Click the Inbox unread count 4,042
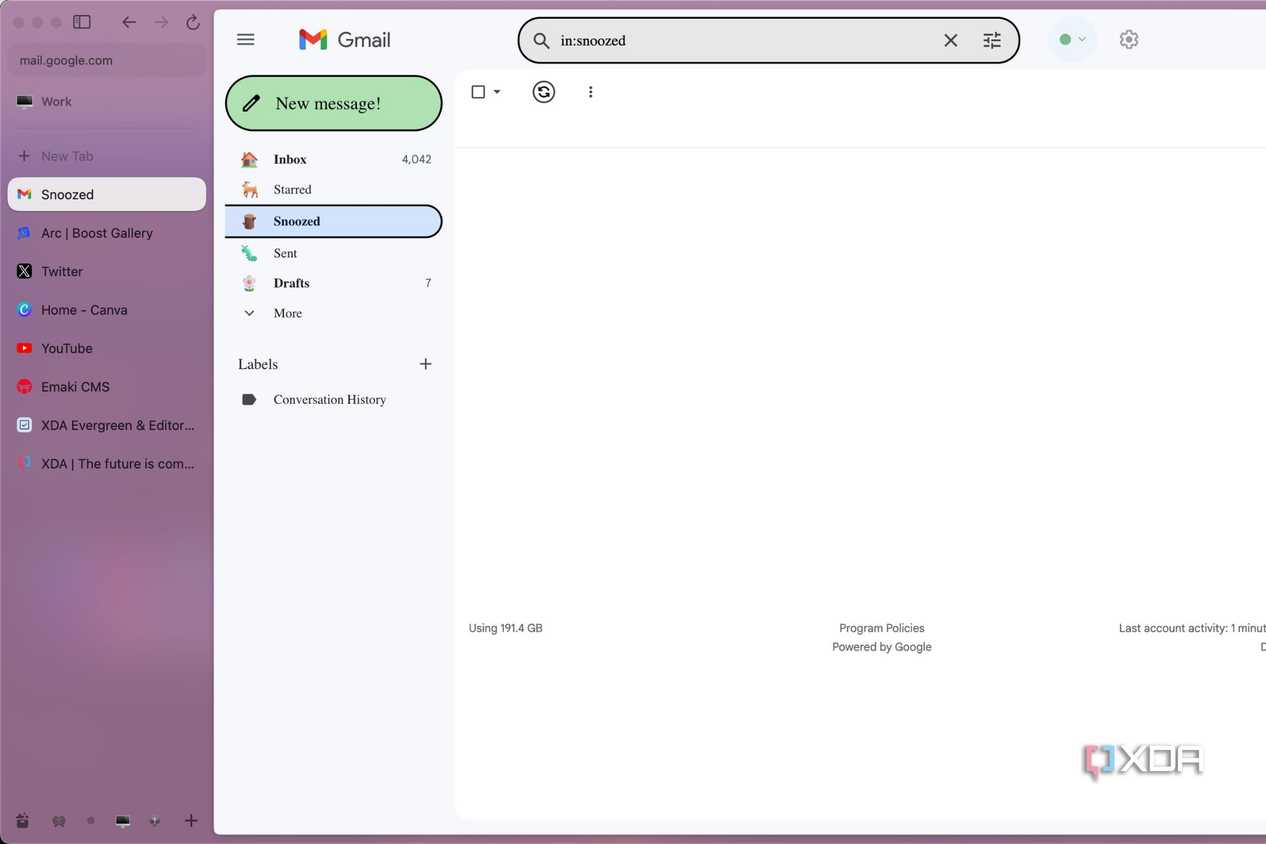This screenshot has height=844, width=1266. click(416, 159)
